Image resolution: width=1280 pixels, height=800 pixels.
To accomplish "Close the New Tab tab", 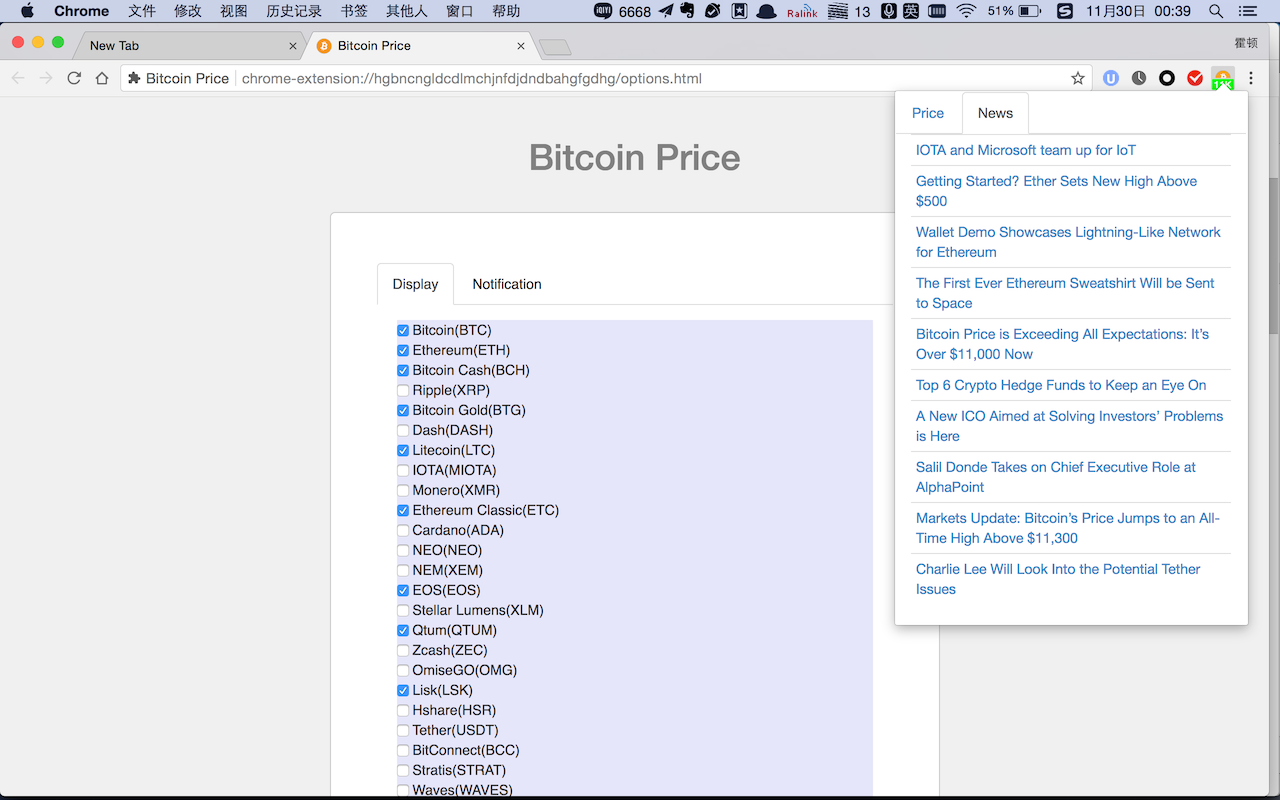I will pyautogui.click(x=293, y=46).
